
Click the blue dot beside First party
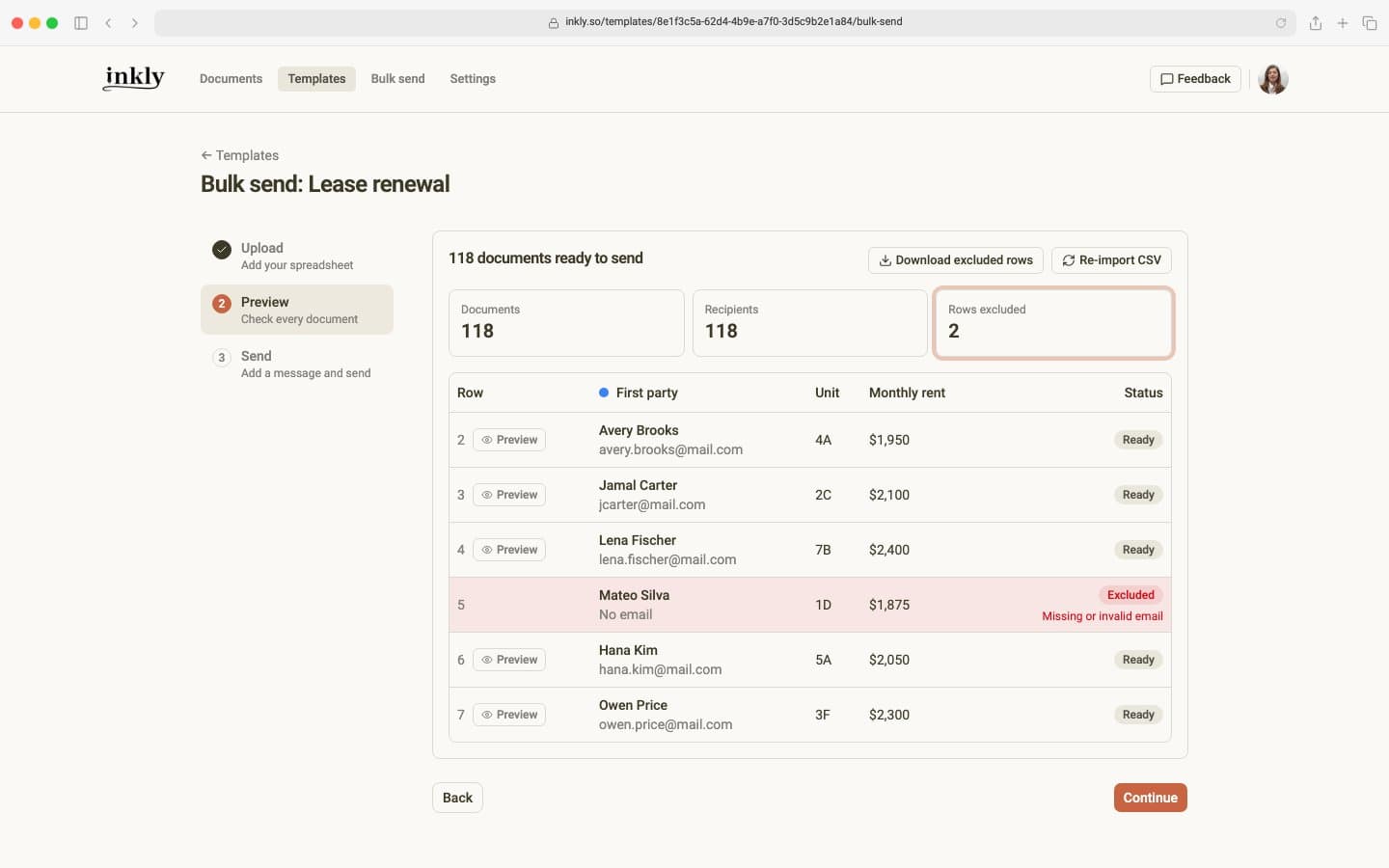coord(604,393)
